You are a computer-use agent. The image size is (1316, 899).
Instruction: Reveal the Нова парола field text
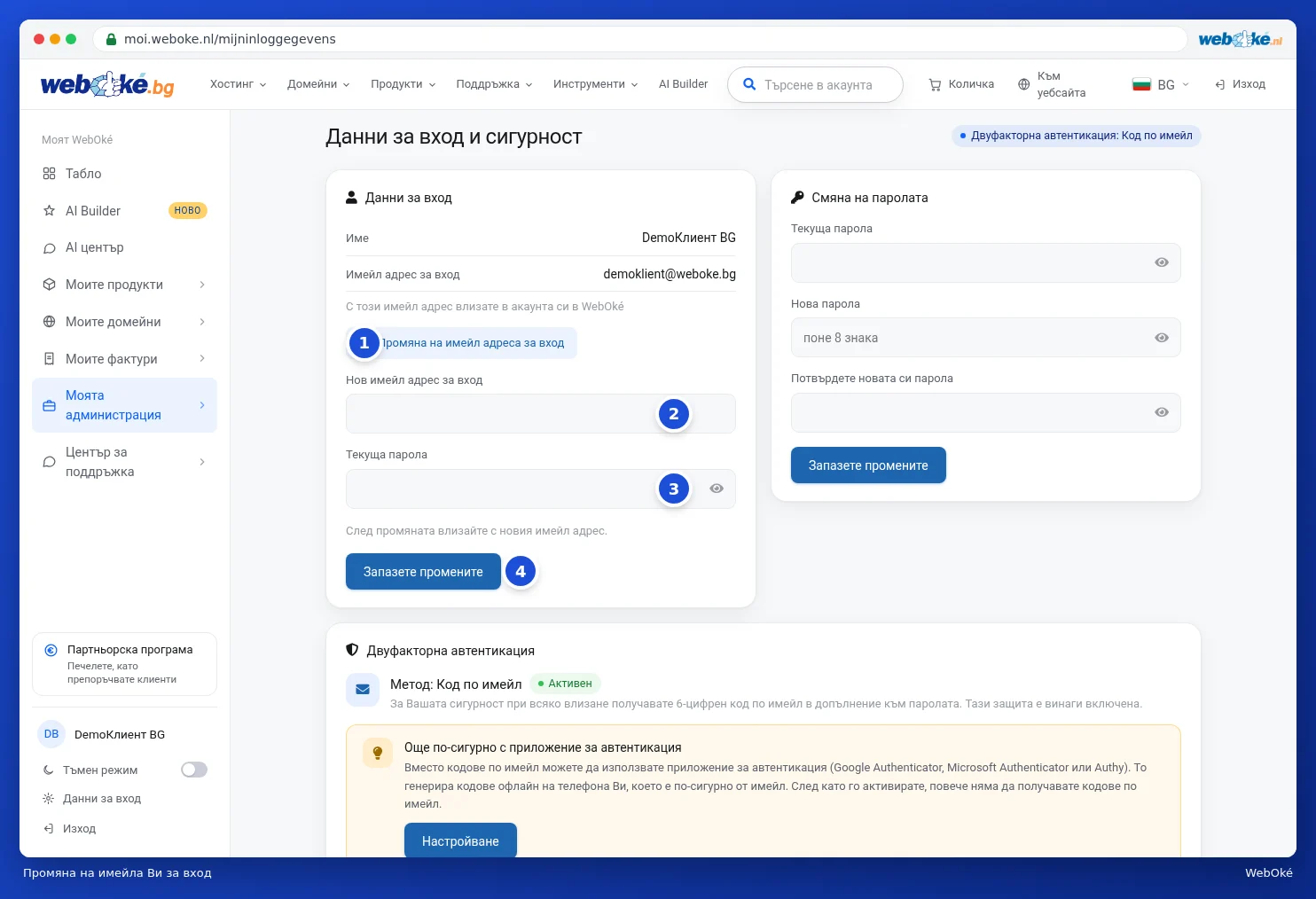tap(1162, 338)
